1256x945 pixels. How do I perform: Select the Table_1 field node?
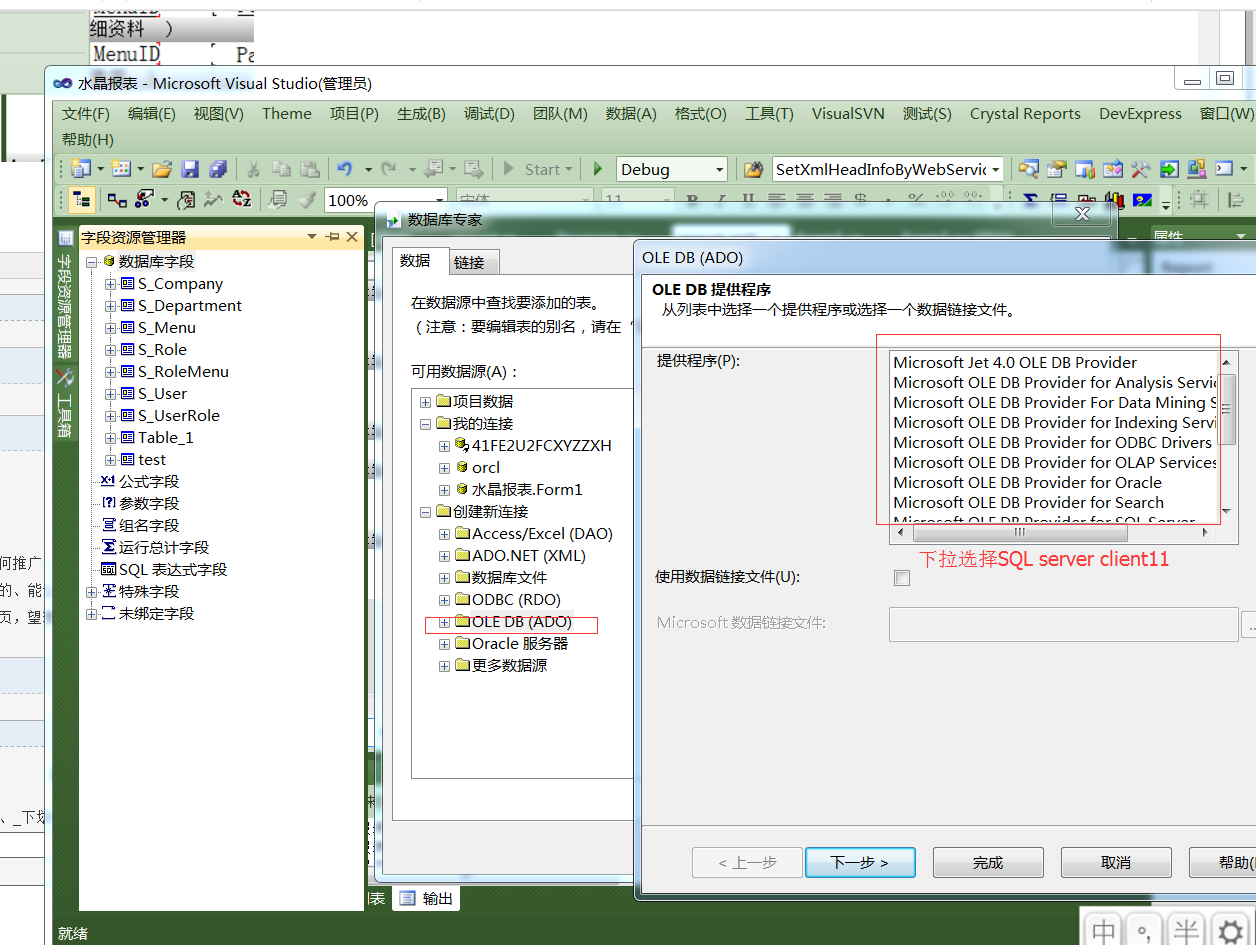click(x=166, y=438)
